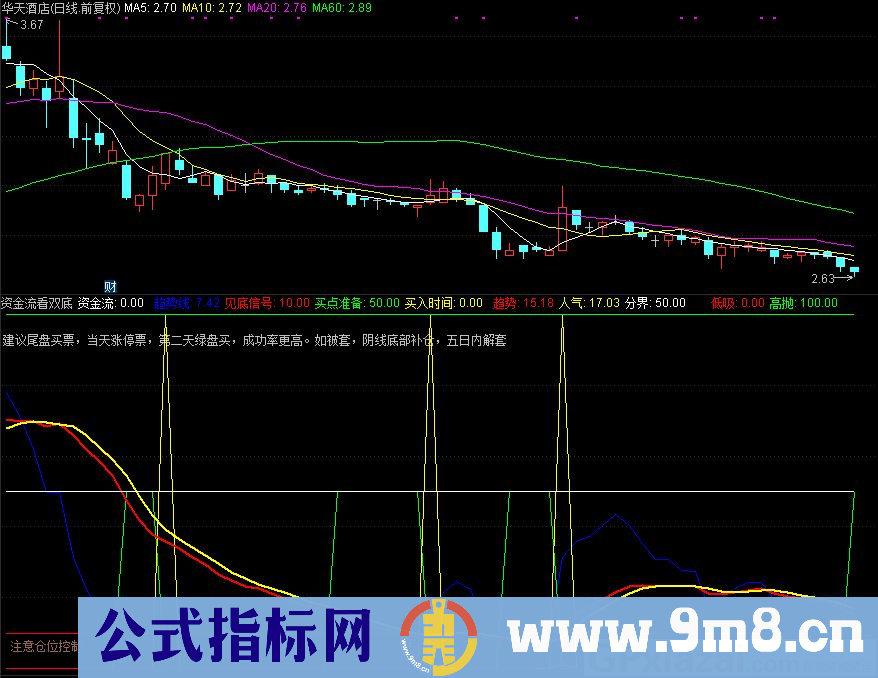Click the 注意仓位控制 warning text

[44, 647]
